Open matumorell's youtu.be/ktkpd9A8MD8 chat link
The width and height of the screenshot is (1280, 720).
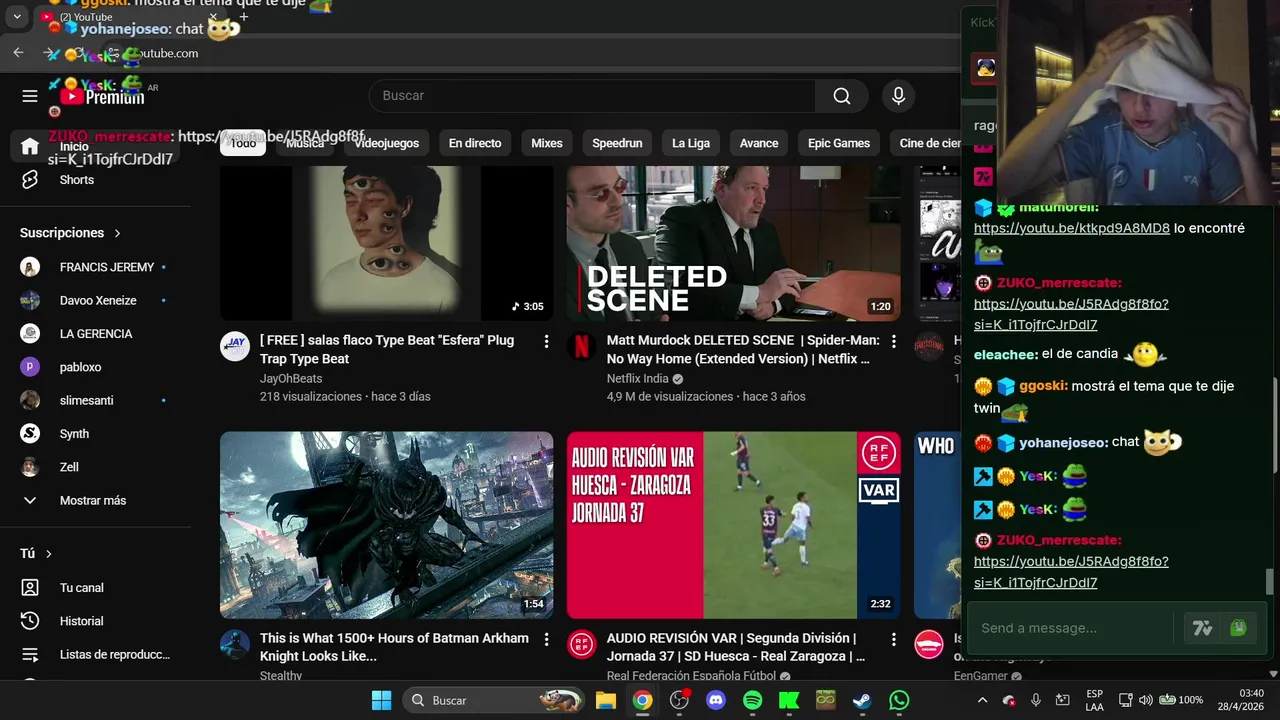pos(1072,228)
